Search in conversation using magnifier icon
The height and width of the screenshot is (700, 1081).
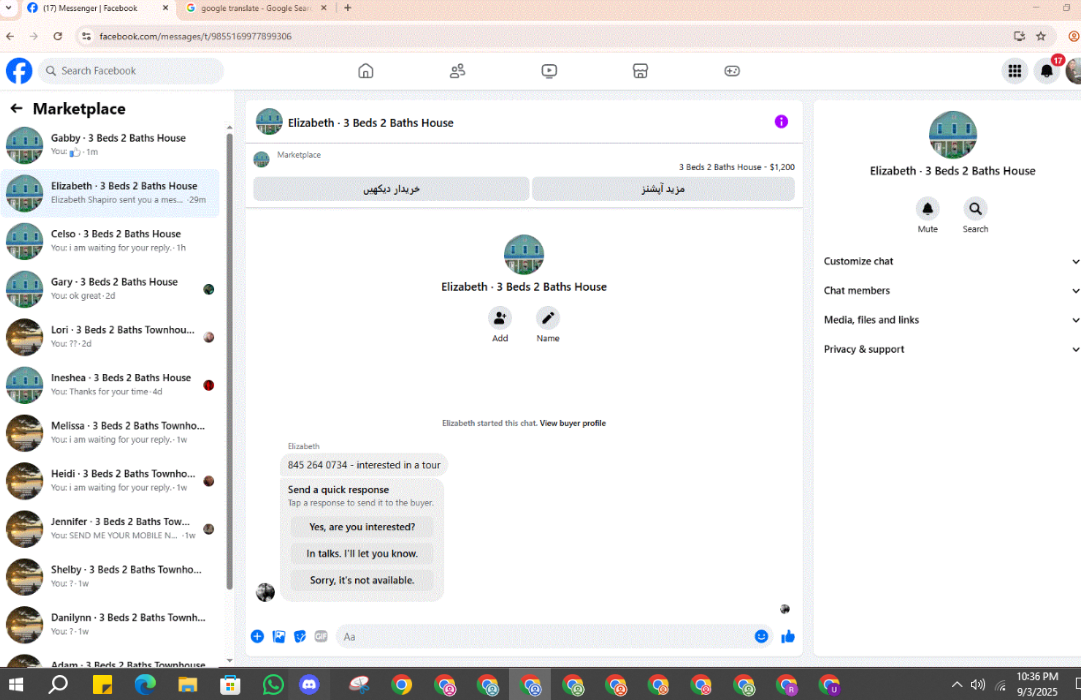pos(975,208)
